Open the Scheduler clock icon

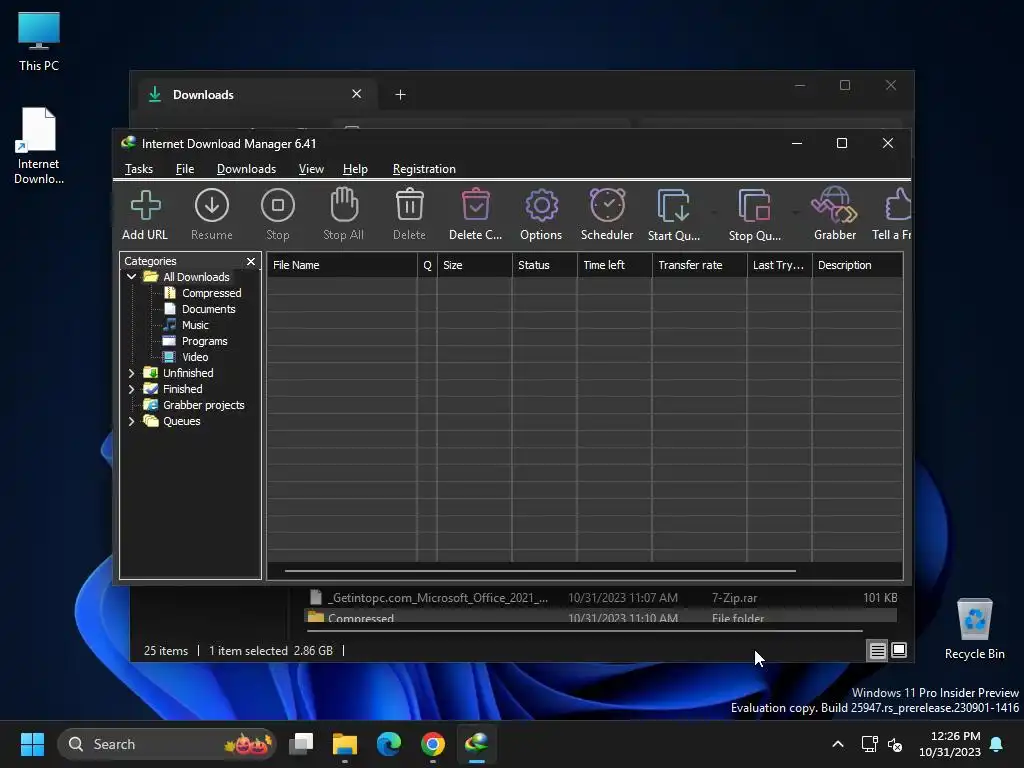tap(607, 206)
